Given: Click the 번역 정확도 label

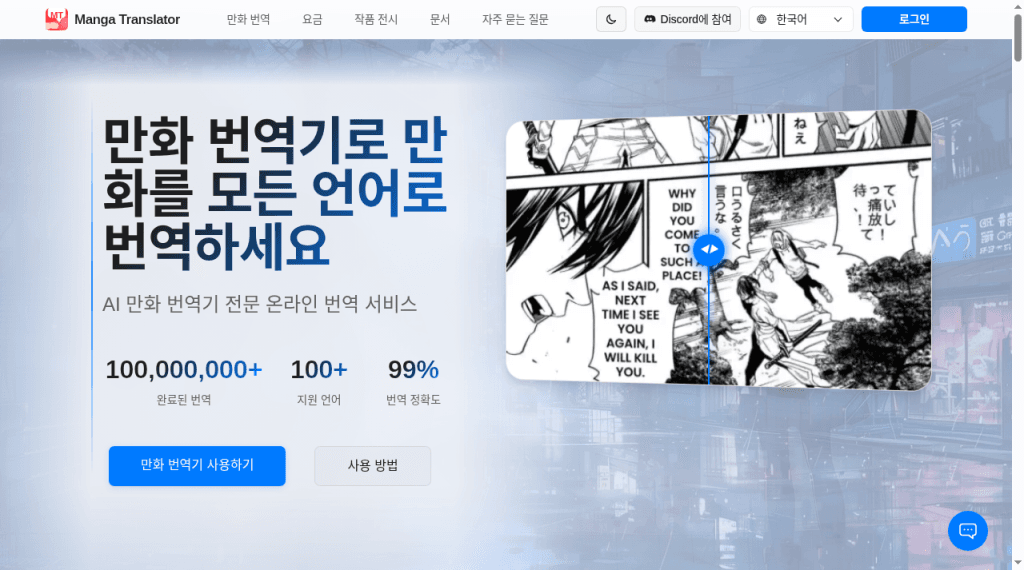Looking at the screenshot, I should coord(413,400).
